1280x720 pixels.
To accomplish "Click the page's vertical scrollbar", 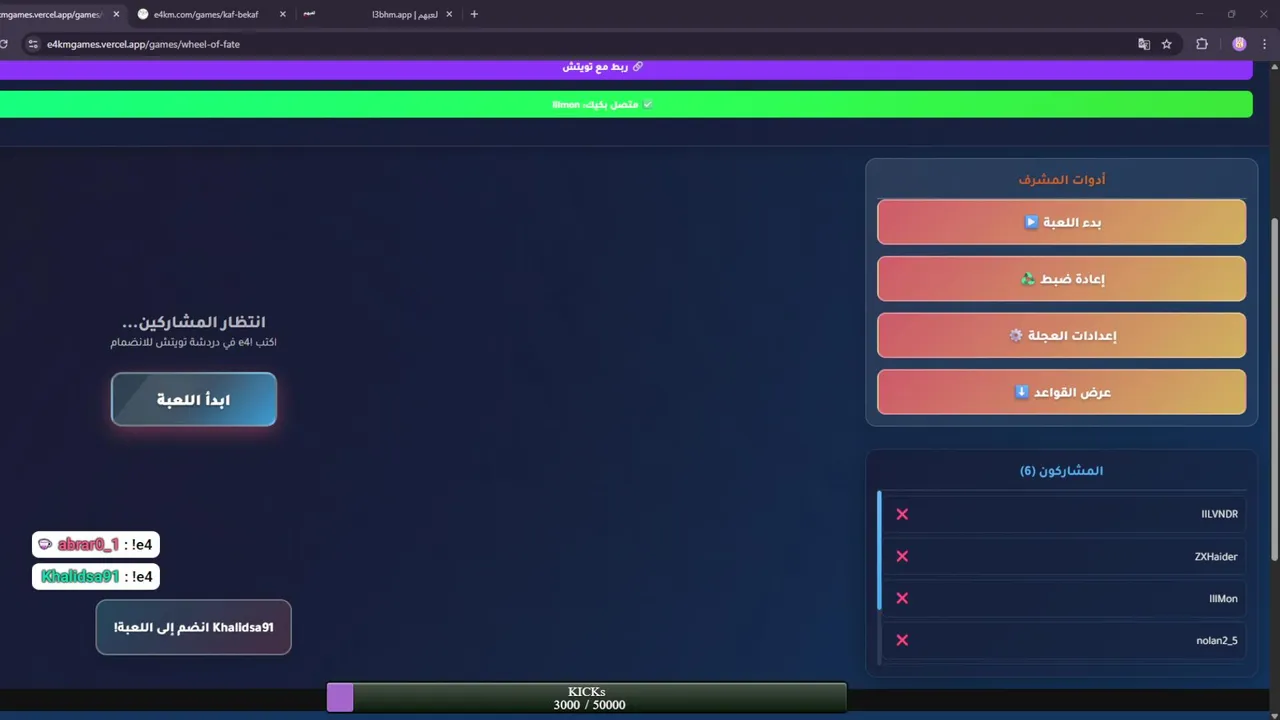I will click(1274, 390).
